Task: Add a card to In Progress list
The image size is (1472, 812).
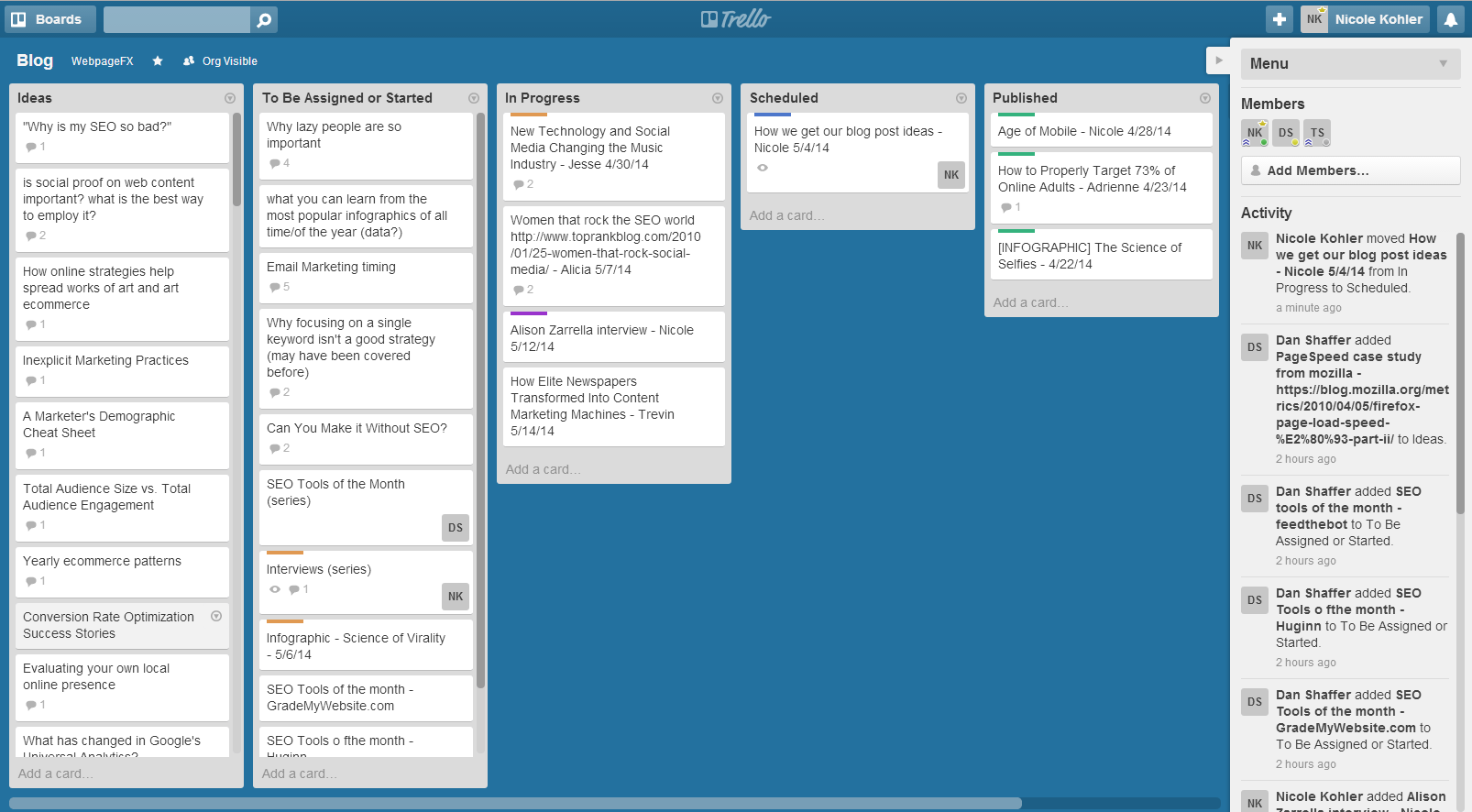Action: pos(544,469)
